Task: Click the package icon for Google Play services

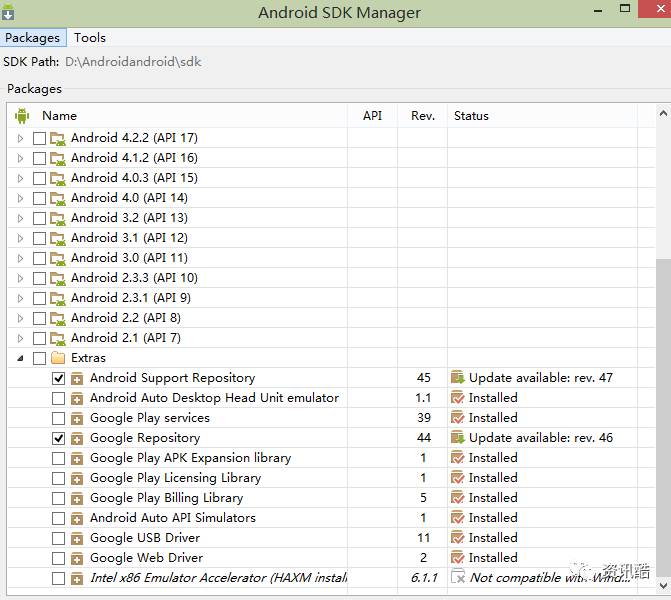Action: (x=77, y=418)
